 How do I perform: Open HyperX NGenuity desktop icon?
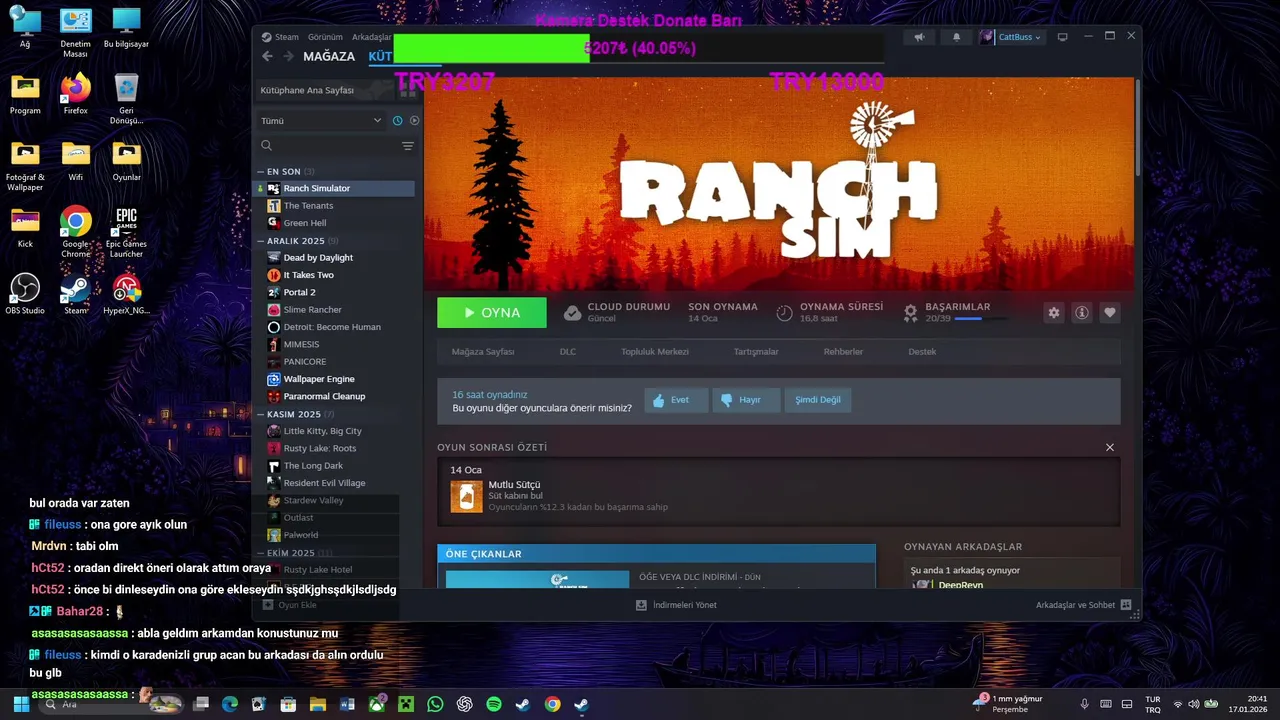point(126,295)
